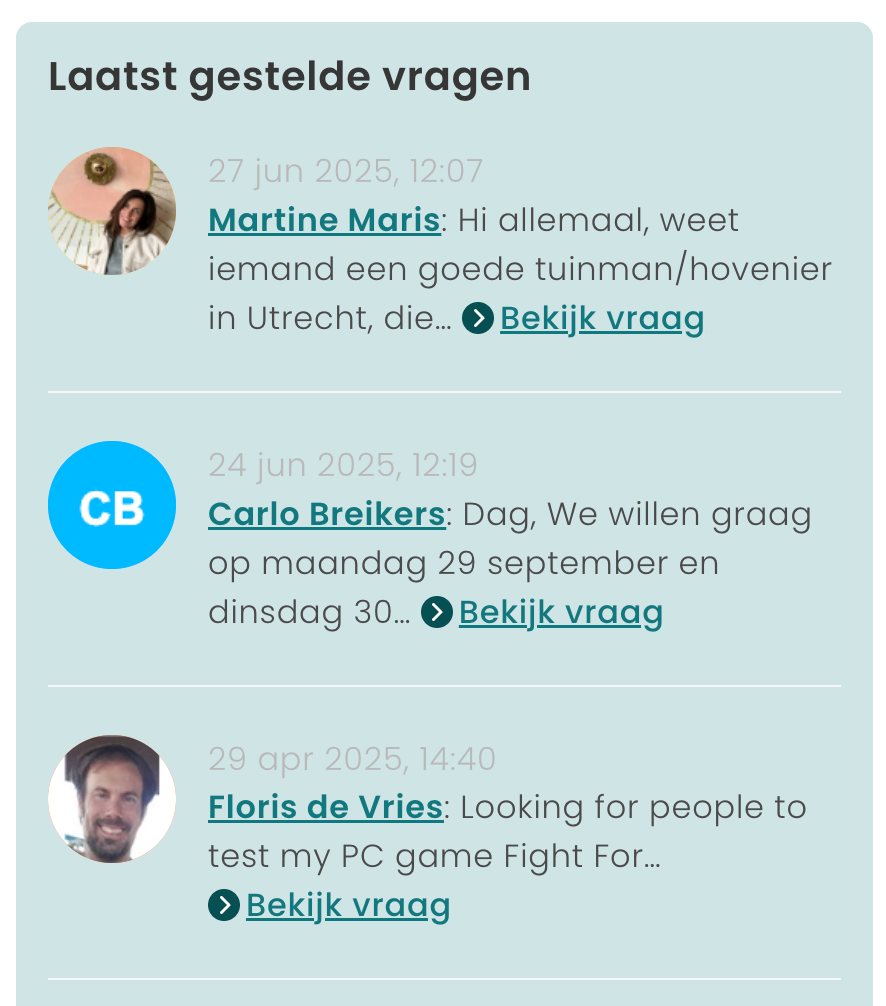Click the arrow icon beside Carlo's Bekijk vraag

(x=437, y=612)
